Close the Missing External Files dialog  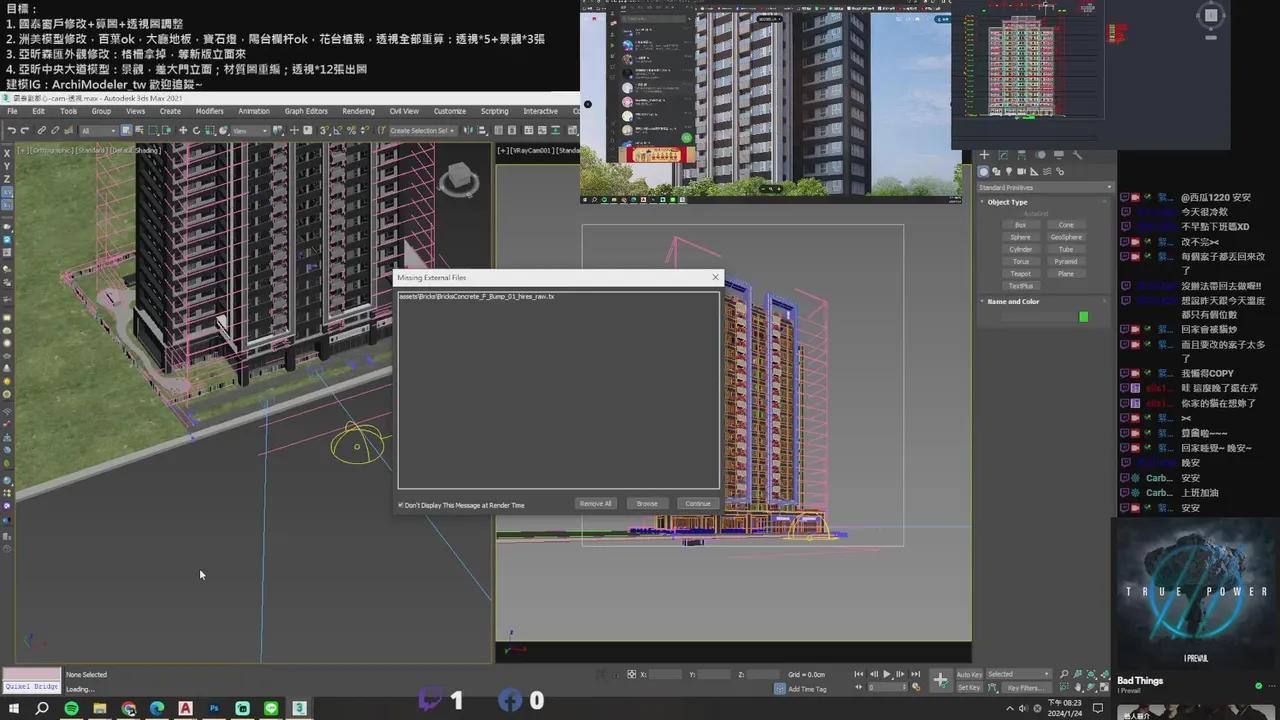tap(714, 277)
